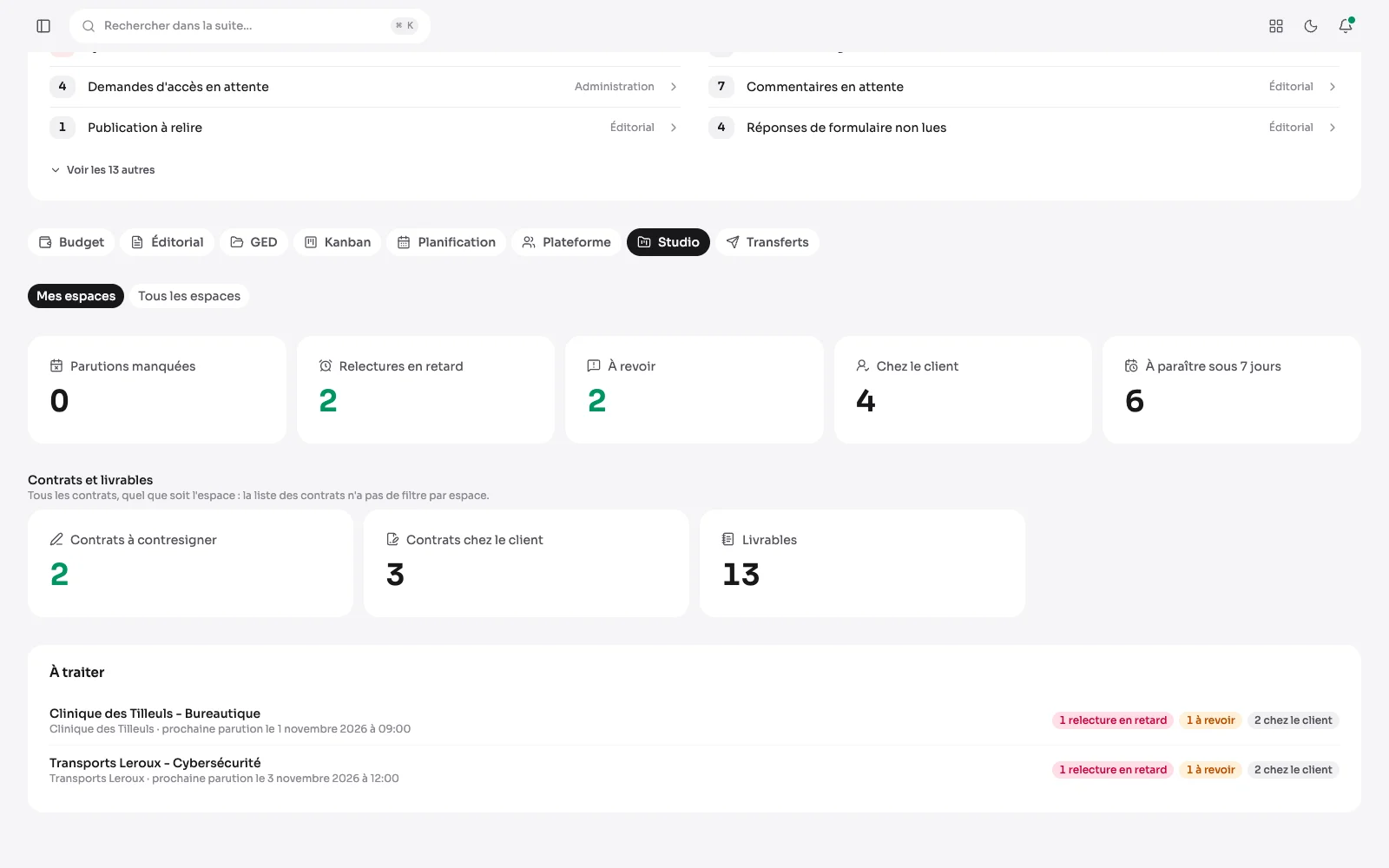
Task: Open the notifications bell
Action: tap(1346, 26)
